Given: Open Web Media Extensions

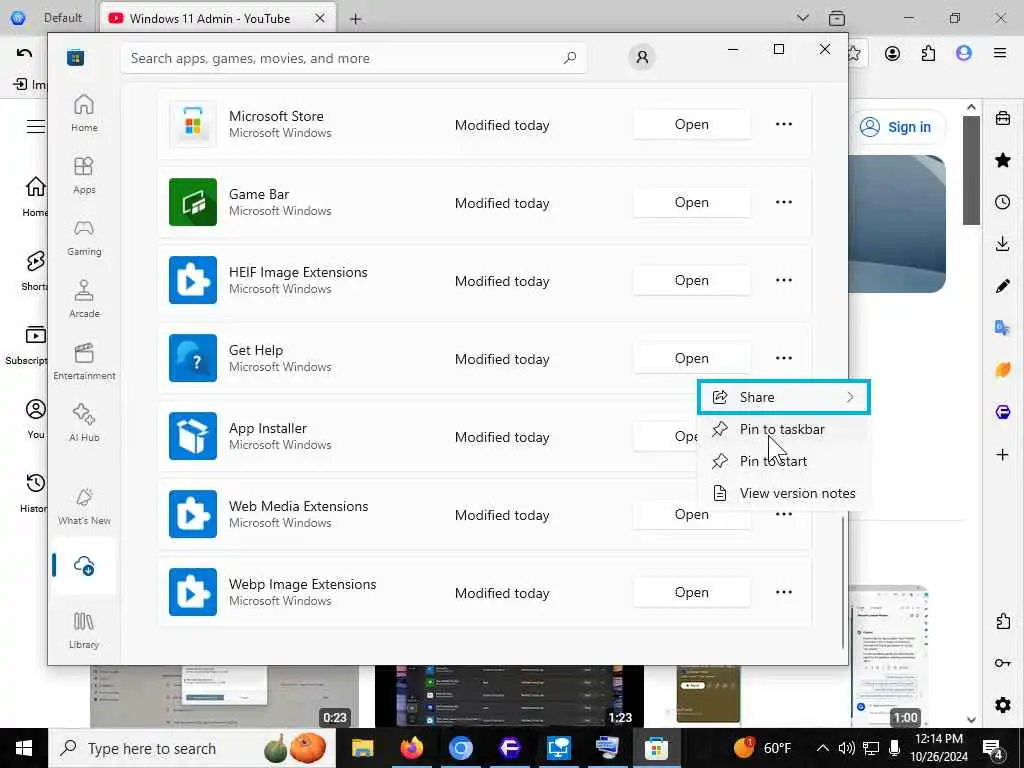Looking at the screenshot, I should tap(692, 514).
